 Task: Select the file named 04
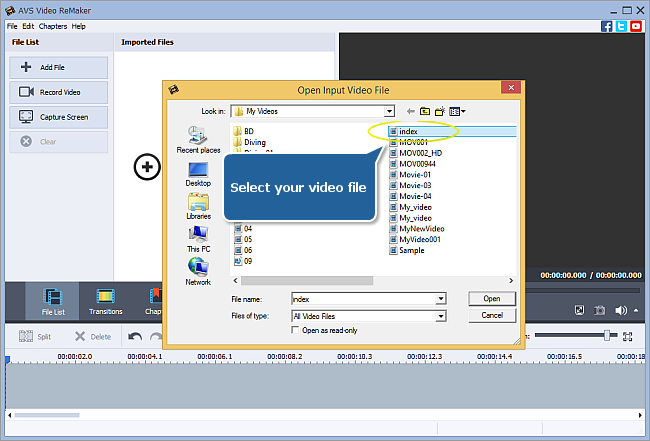tap(243, 228)
